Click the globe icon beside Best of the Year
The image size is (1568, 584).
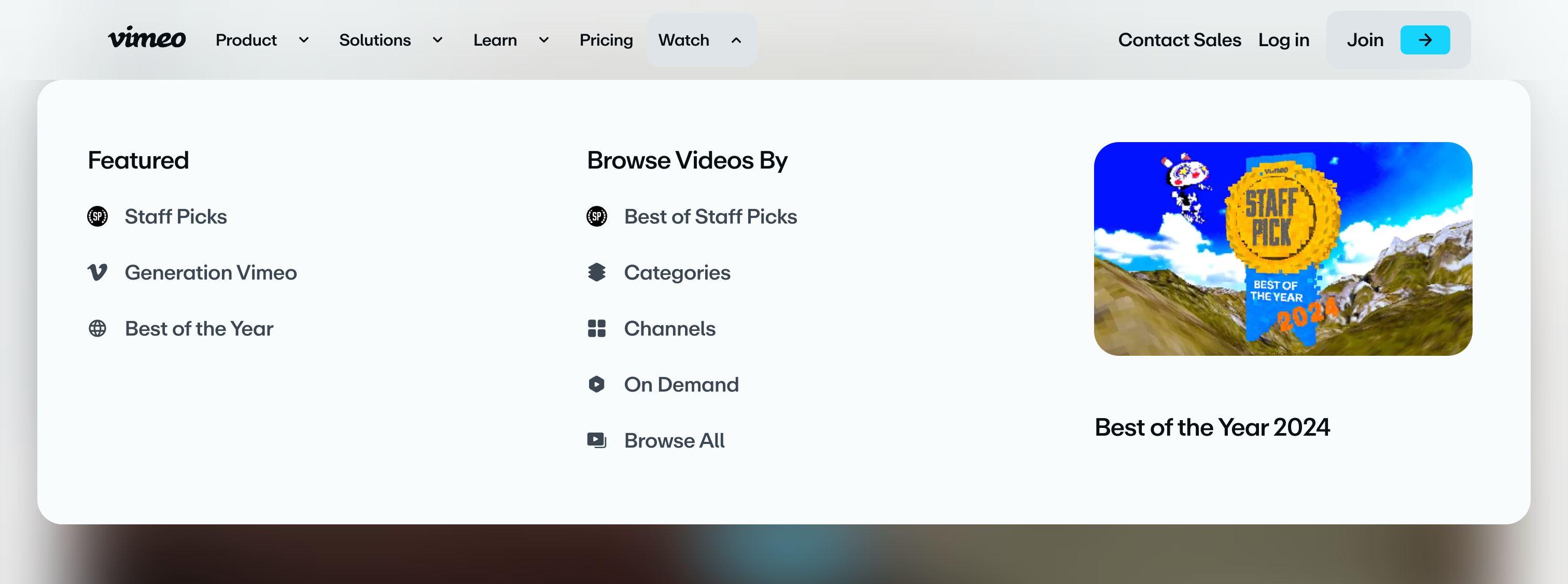tap(97, 328)
